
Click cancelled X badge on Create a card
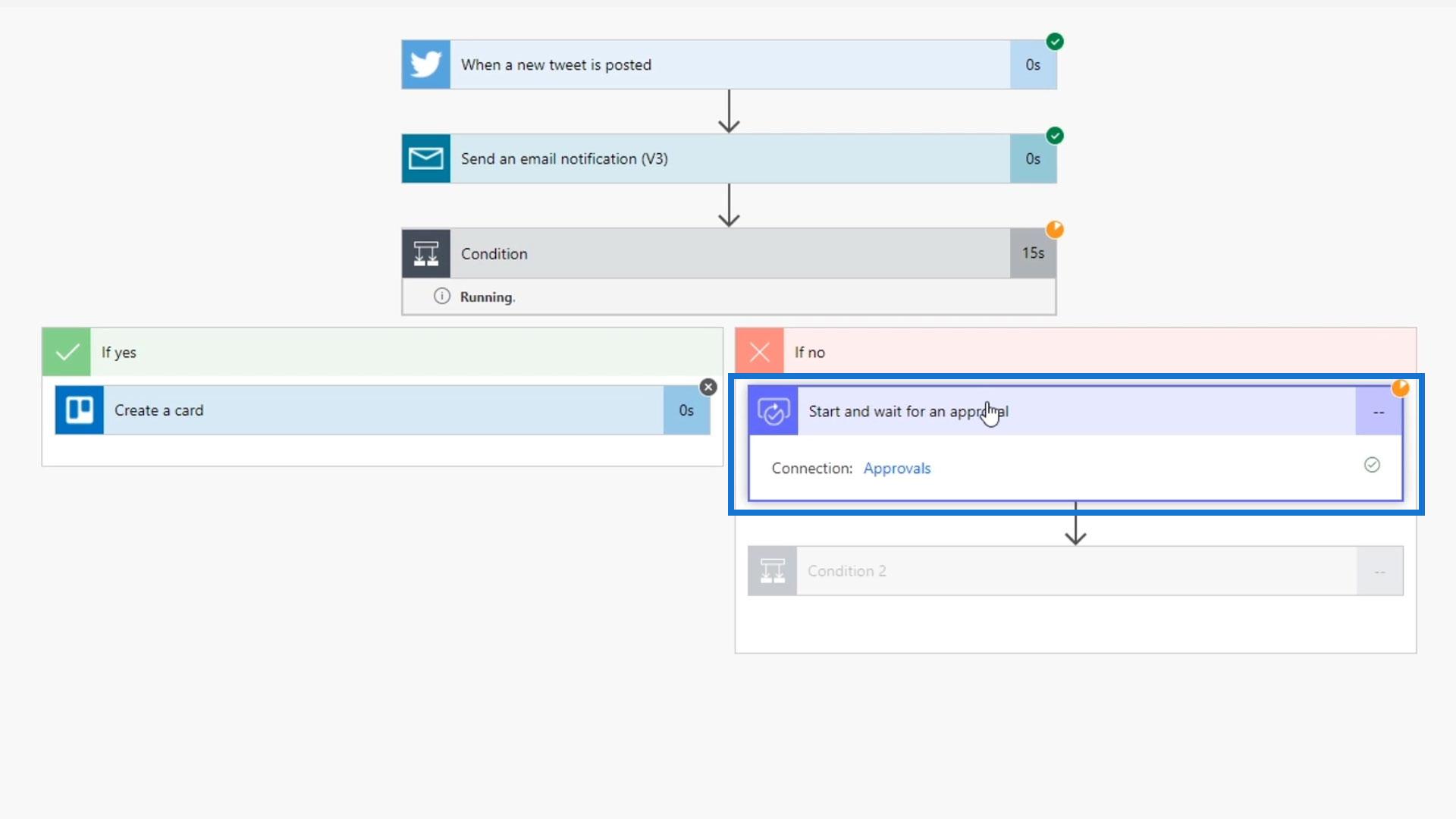pyautogui.click(x=708, y=388)
